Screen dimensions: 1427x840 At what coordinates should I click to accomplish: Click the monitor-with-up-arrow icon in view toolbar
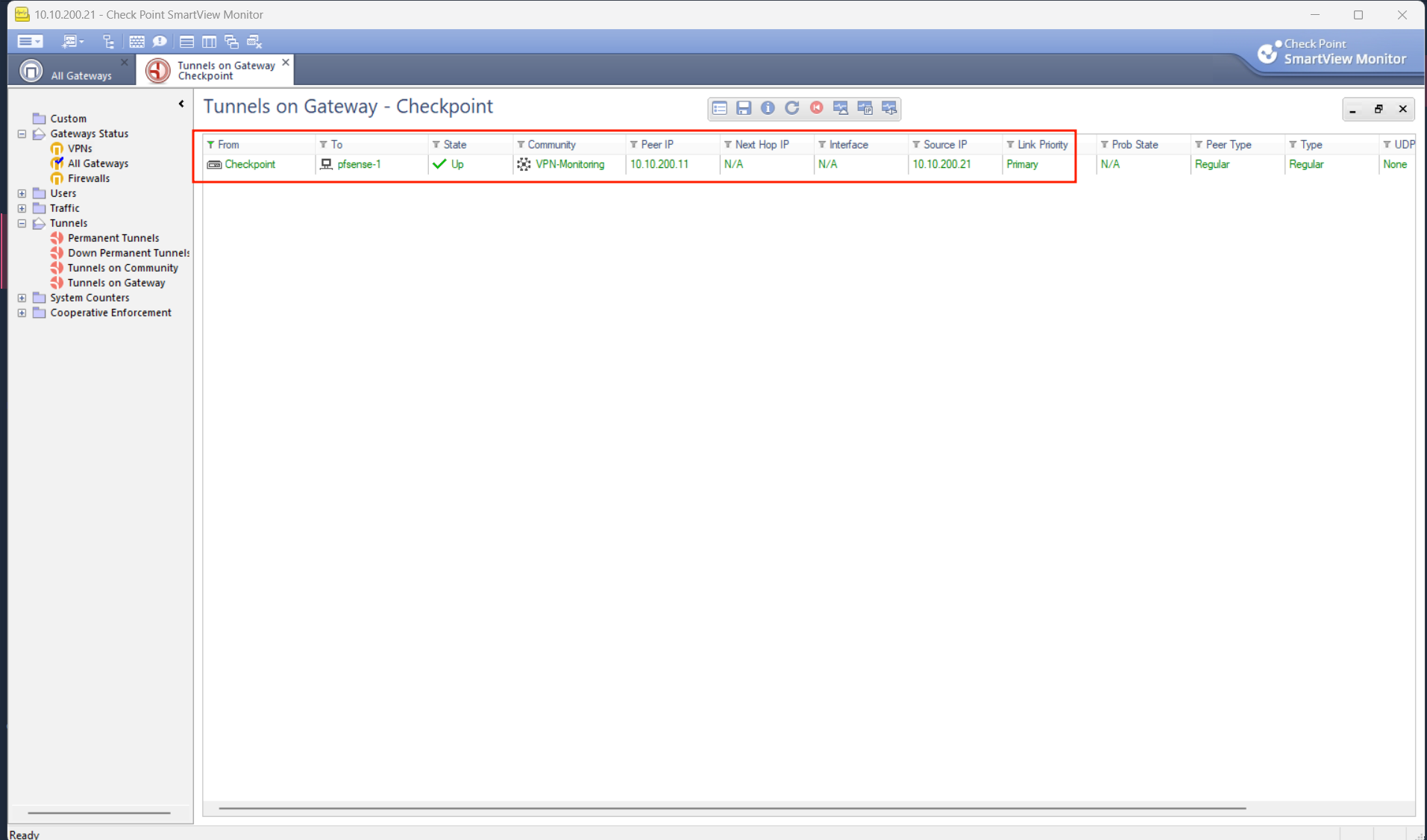(x=841, y=108)
